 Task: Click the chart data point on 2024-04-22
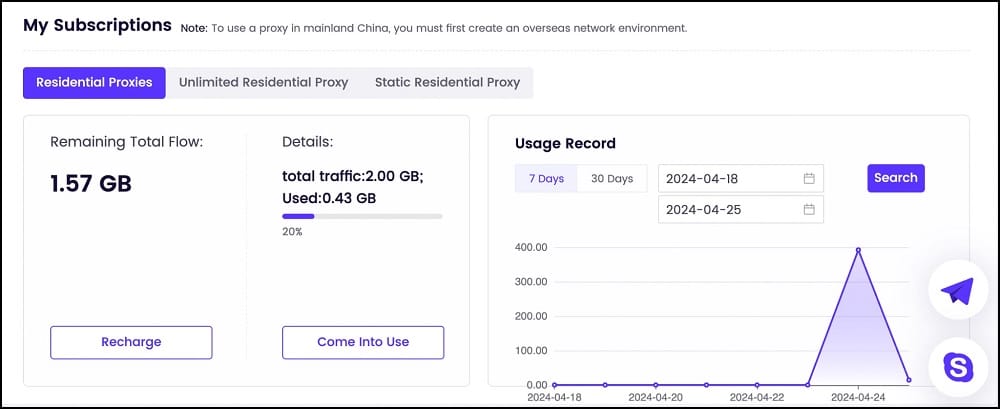tap(757, 385)
